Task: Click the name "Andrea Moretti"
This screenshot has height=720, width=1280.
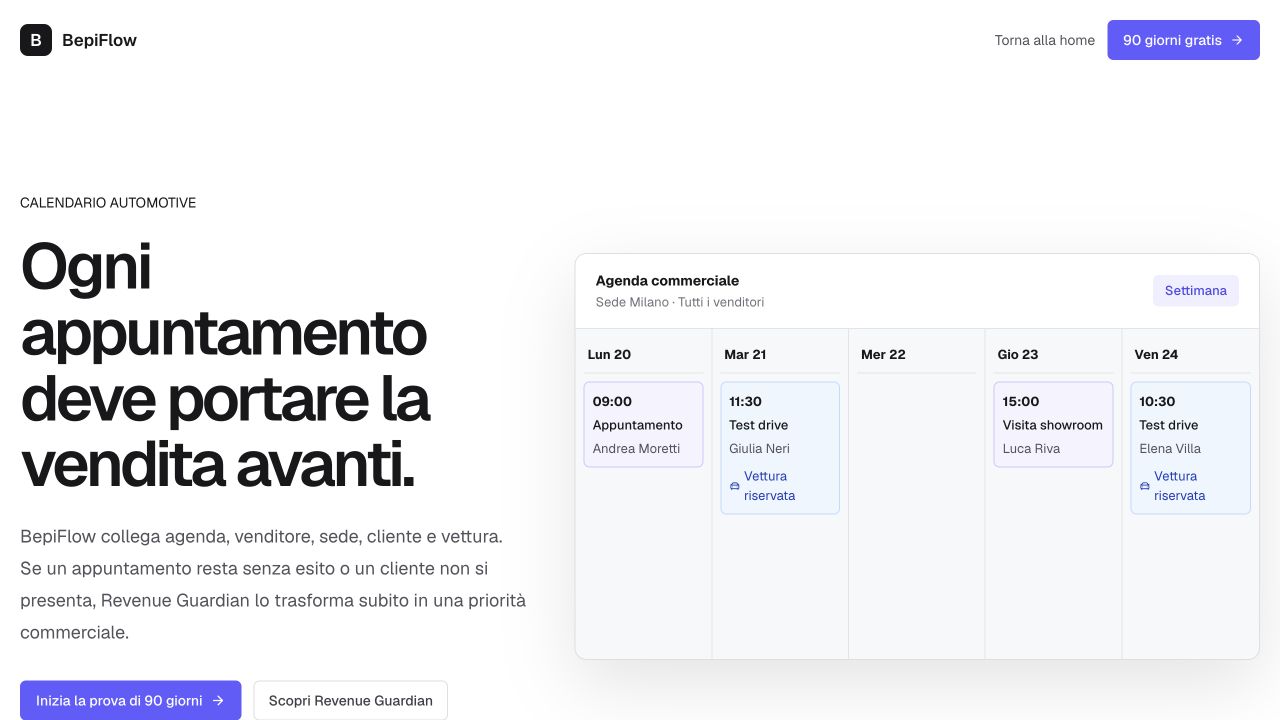Action: [636, 448]
